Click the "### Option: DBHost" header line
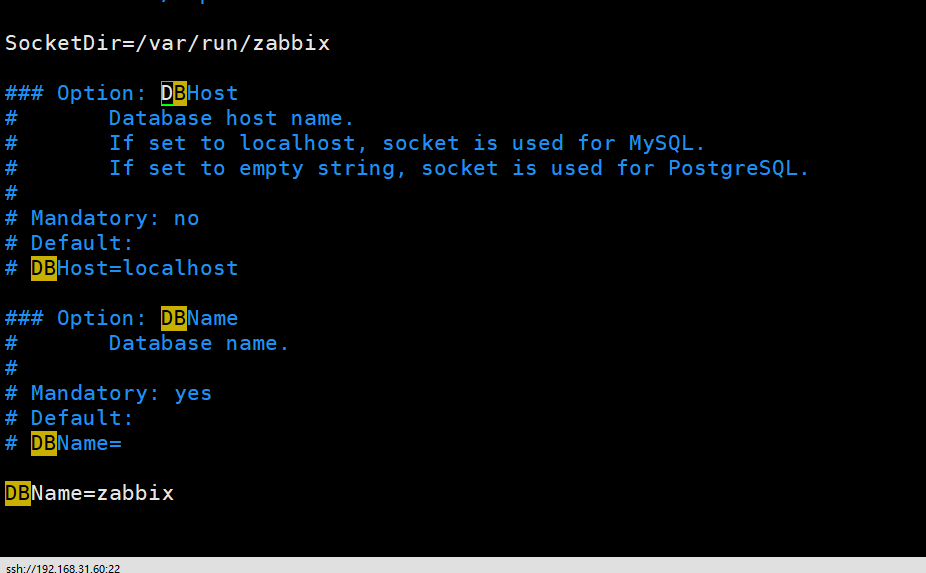The width and height of the screenshot is (926, 573). click(121, 93)
